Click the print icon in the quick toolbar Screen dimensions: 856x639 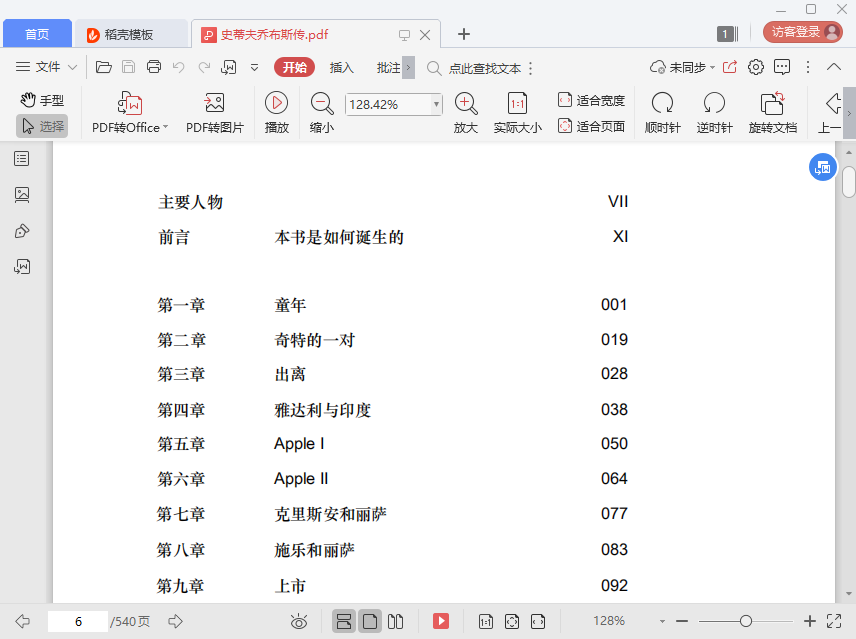(154, 67)
